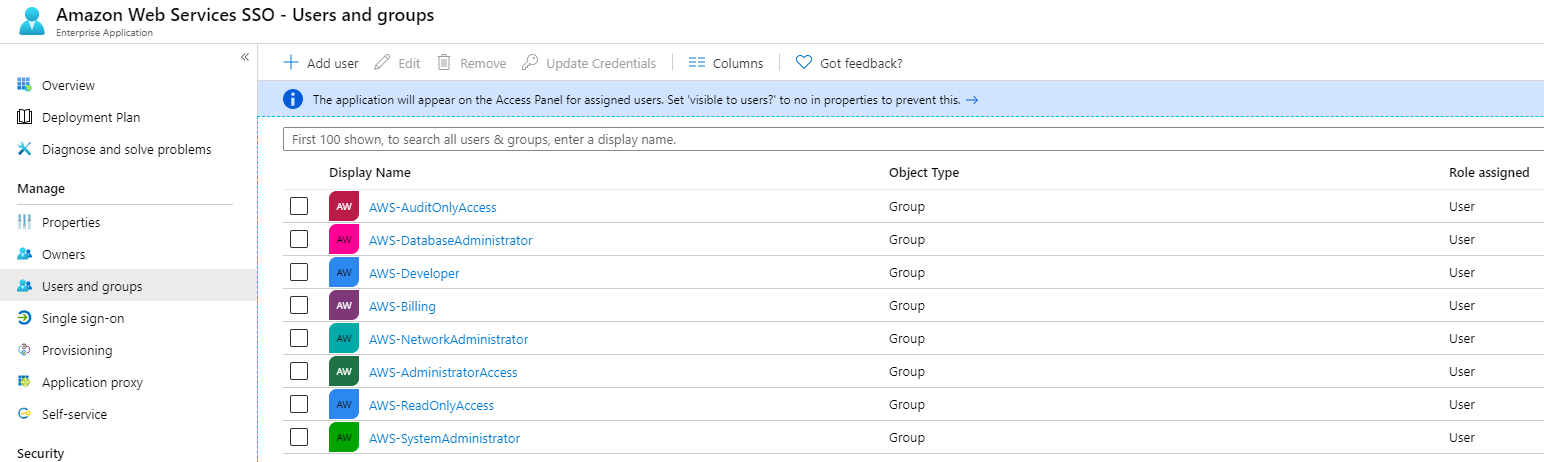Image resolution: width=1544 pixels, height=462 pixels.
Task: Click the Add user plus icon
Action: [x=291, y=63]
